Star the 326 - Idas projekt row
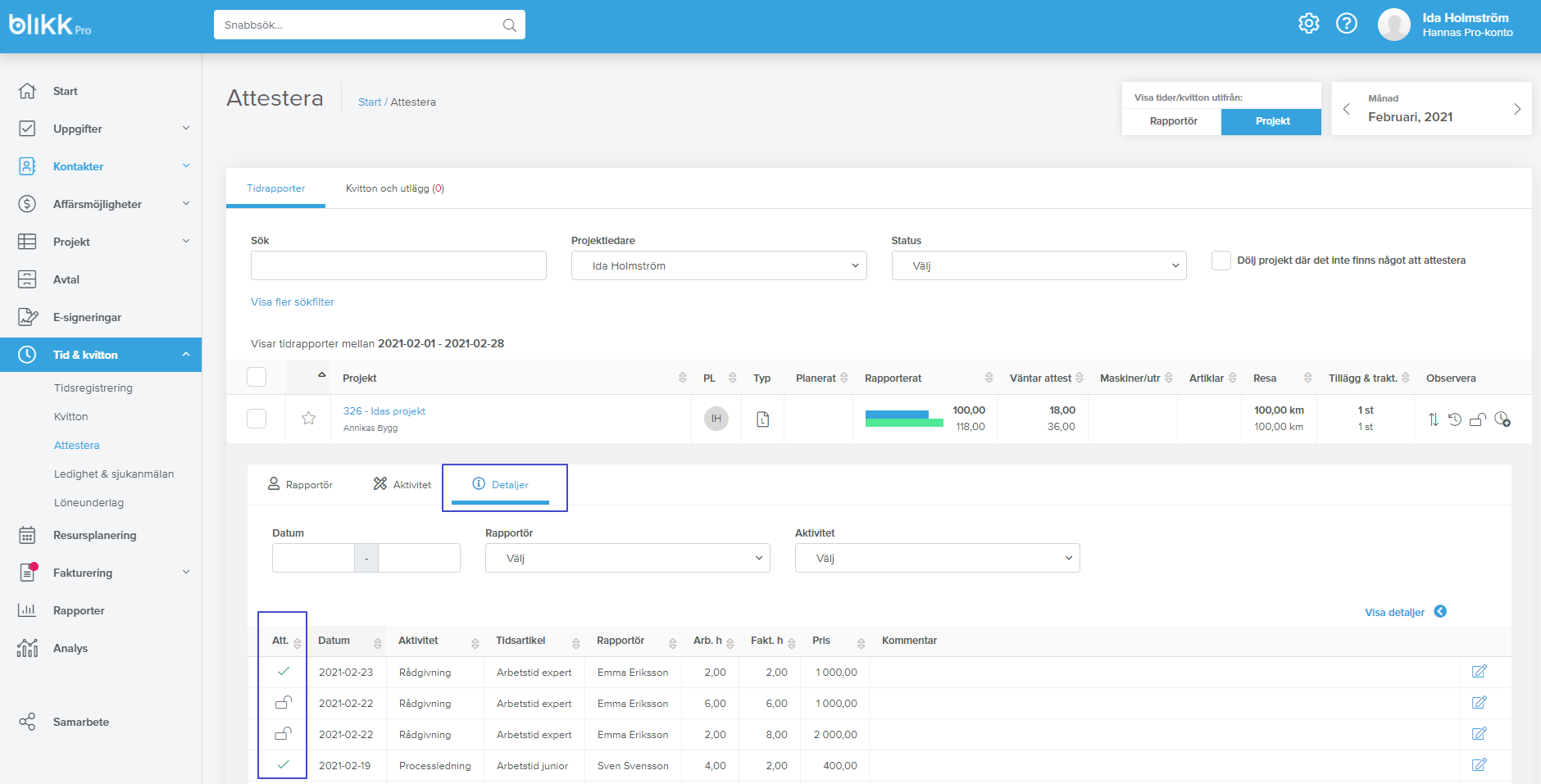The width and height of the screenshot is (1541, 784). point(308,419)
